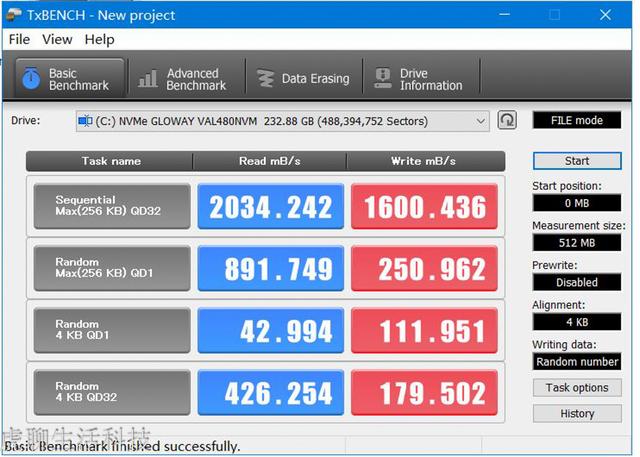The image size is (640, 457).
Task: Open the View menu
Action: coord(57,40)
